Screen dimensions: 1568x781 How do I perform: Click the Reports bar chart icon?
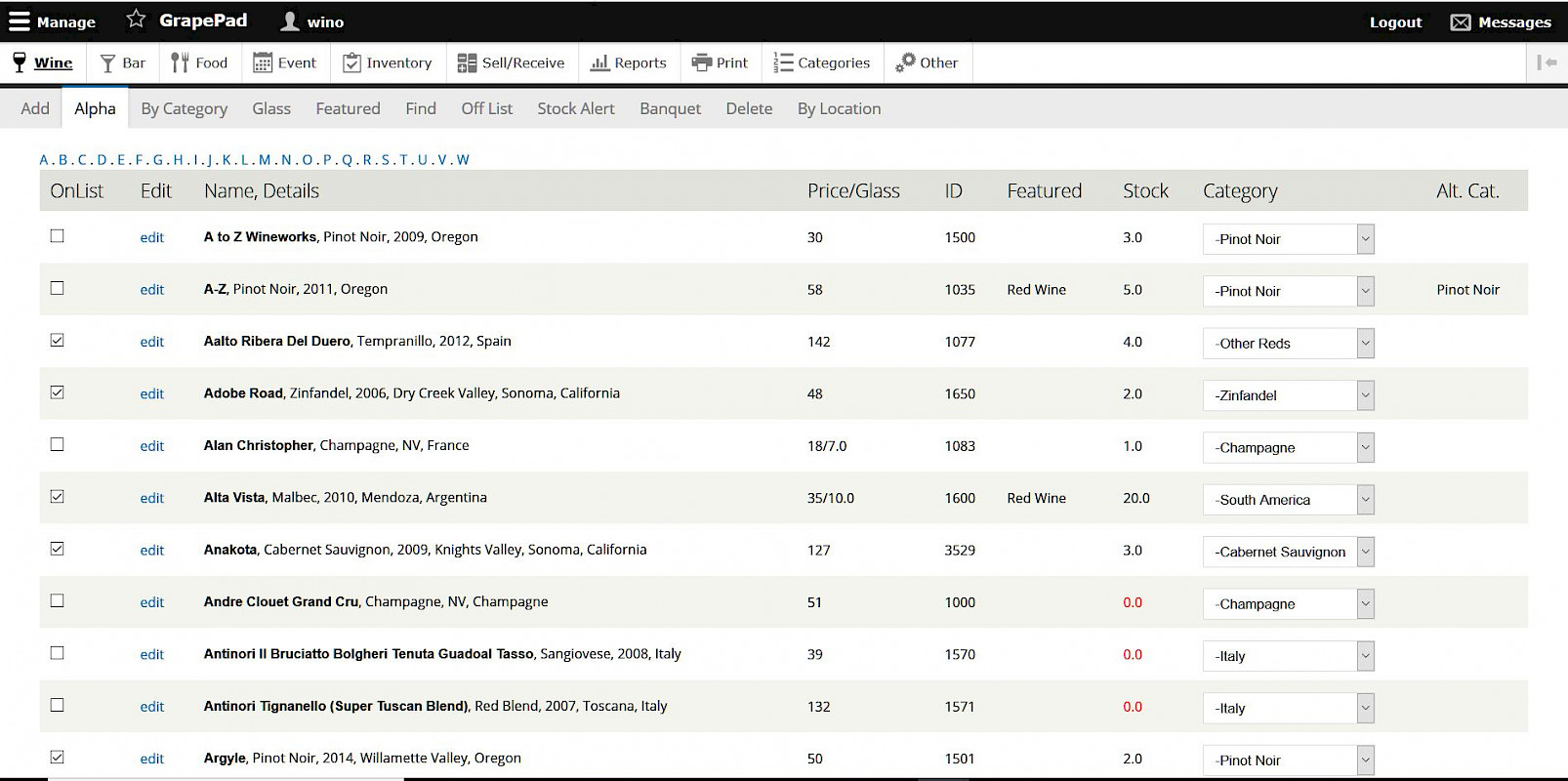599,63
